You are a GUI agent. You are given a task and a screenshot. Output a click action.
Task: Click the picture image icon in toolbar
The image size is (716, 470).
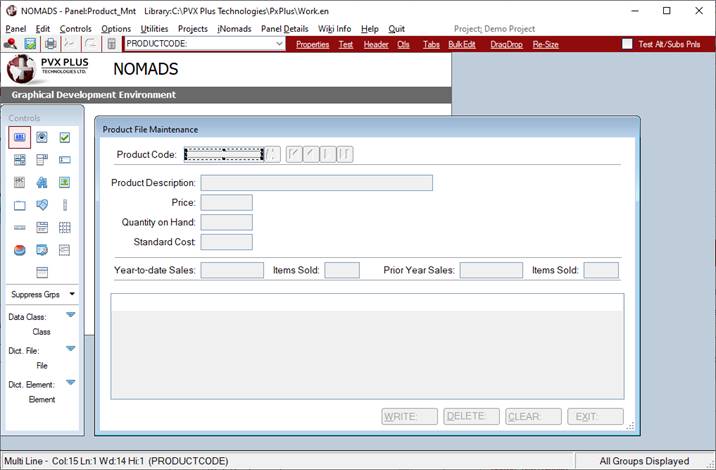[30, 44]
